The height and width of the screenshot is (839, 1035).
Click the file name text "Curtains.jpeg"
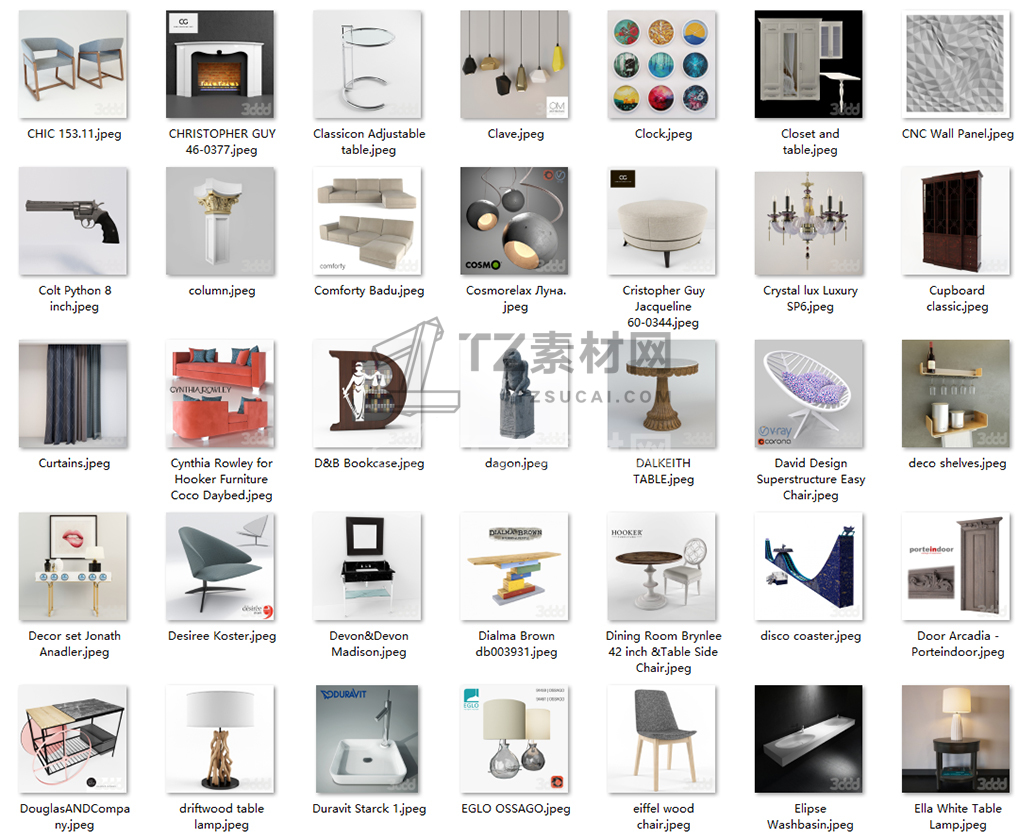click(x=75, y=463)
